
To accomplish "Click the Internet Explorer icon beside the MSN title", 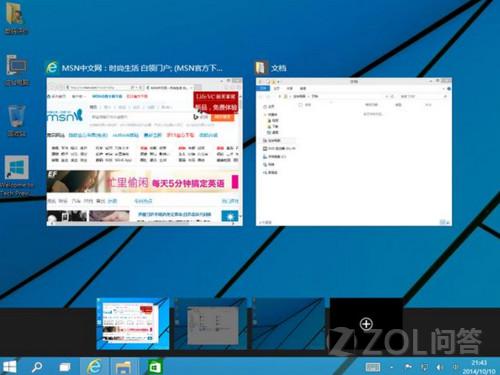I will point(52,68).
